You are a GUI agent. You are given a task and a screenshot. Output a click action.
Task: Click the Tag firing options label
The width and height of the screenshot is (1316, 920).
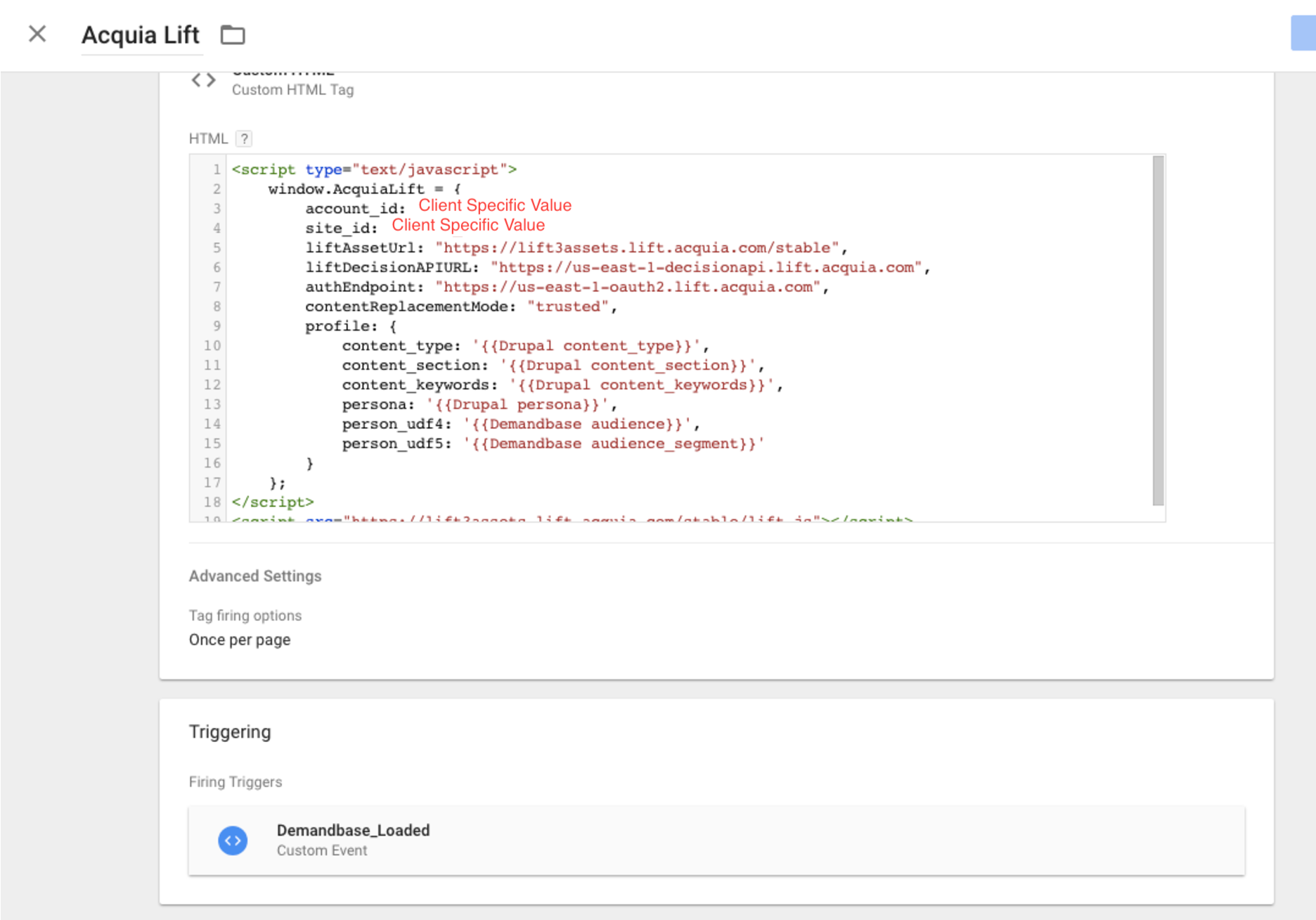point(245,615)
